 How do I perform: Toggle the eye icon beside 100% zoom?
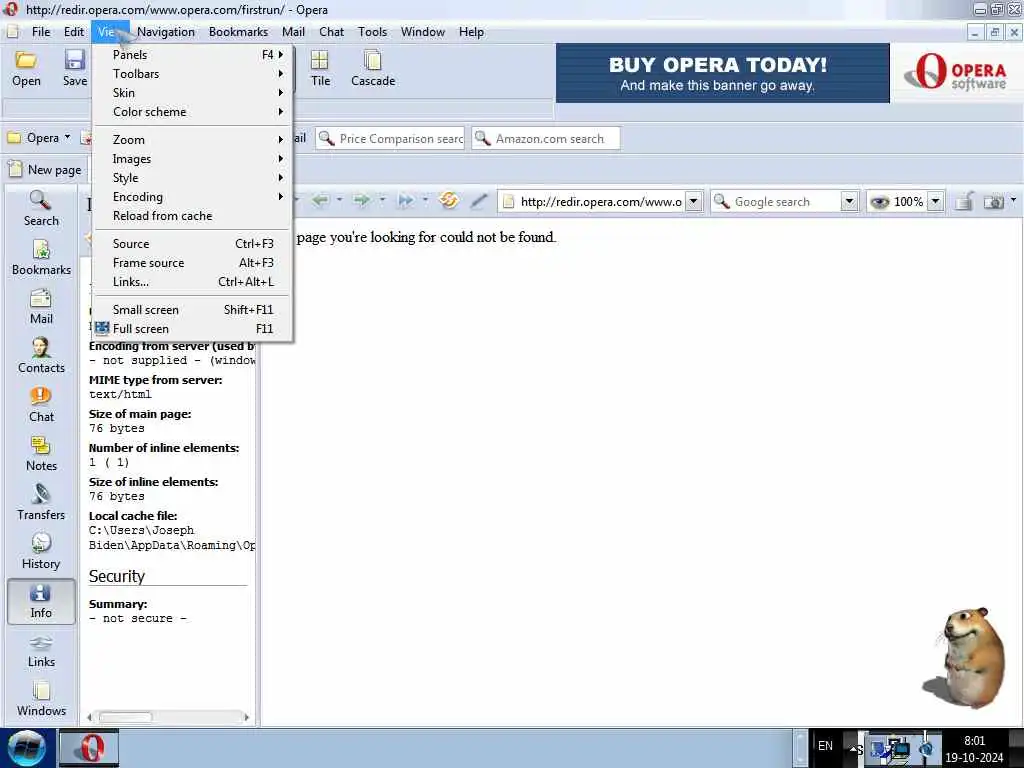click(x=880, y=202)
